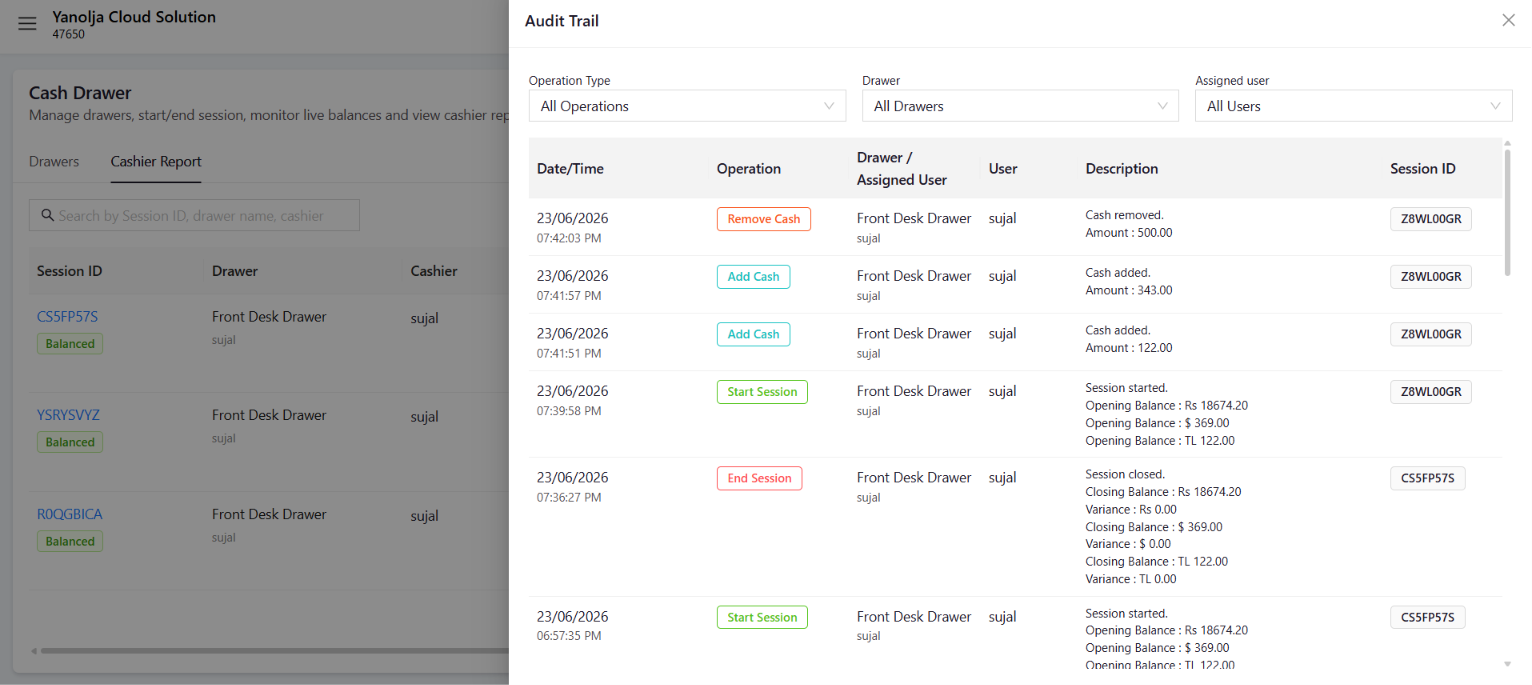The height and width of the screenshot is (685, 1532).
Task: Click the property ID 47650 text
Action: pyautogui.click(x=68, y=34)
